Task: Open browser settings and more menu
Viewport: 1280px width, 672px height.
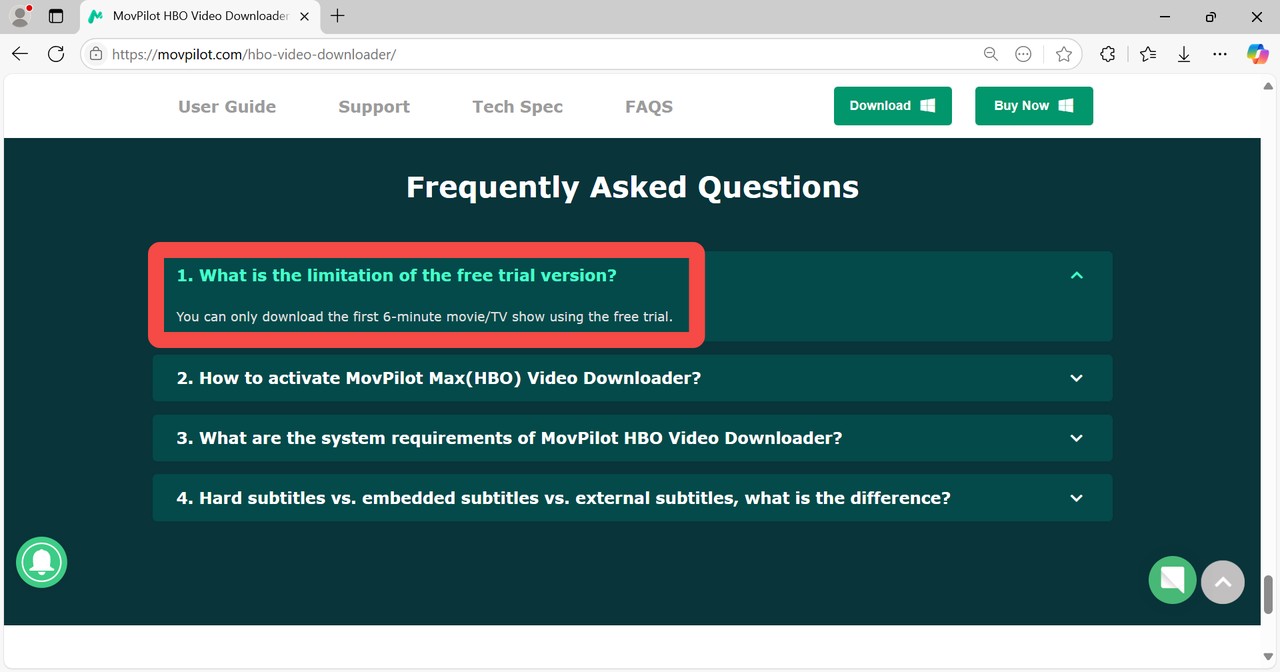Action: click(x=1220, y=54)
